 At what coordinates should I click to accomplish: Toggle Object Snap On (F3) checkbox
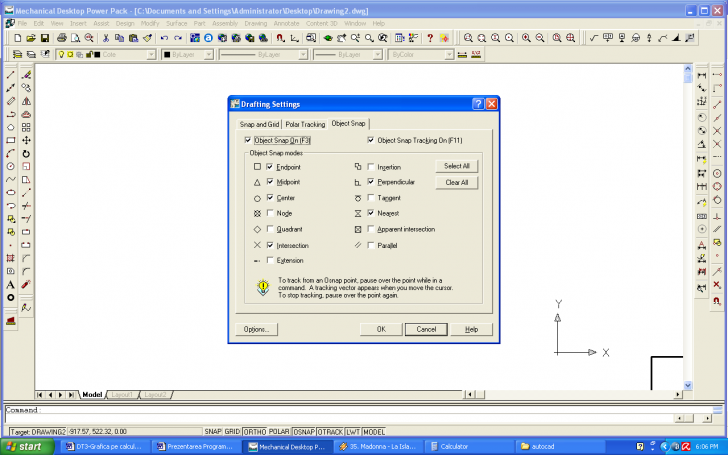pyautogui.click(x=248, y=140)
